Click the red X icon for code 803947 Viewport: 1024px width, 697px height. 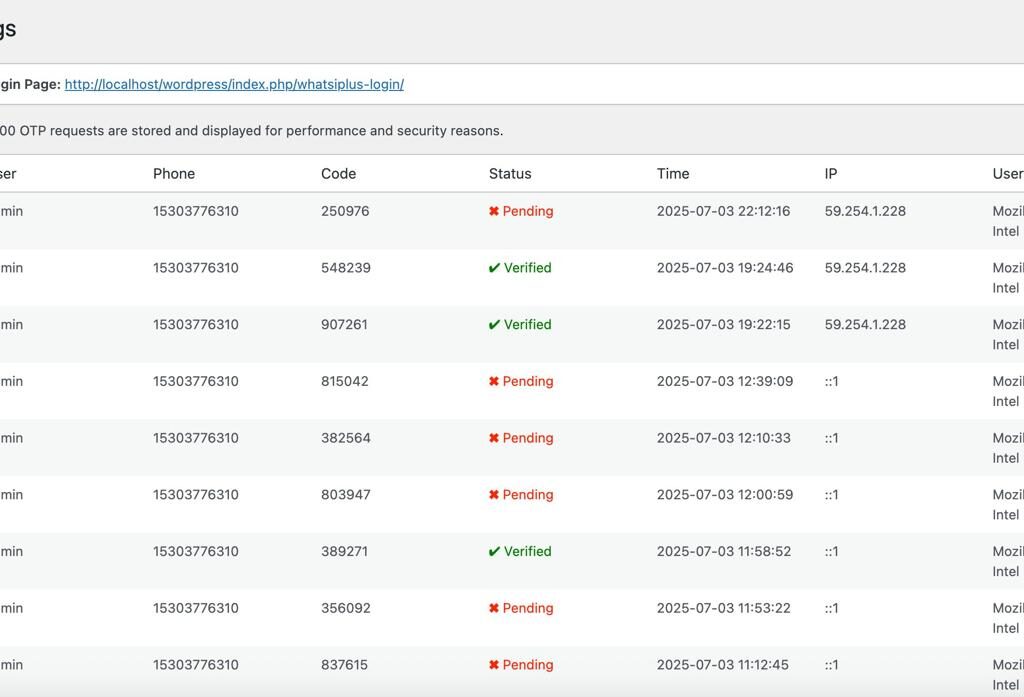tap(494, 495)
